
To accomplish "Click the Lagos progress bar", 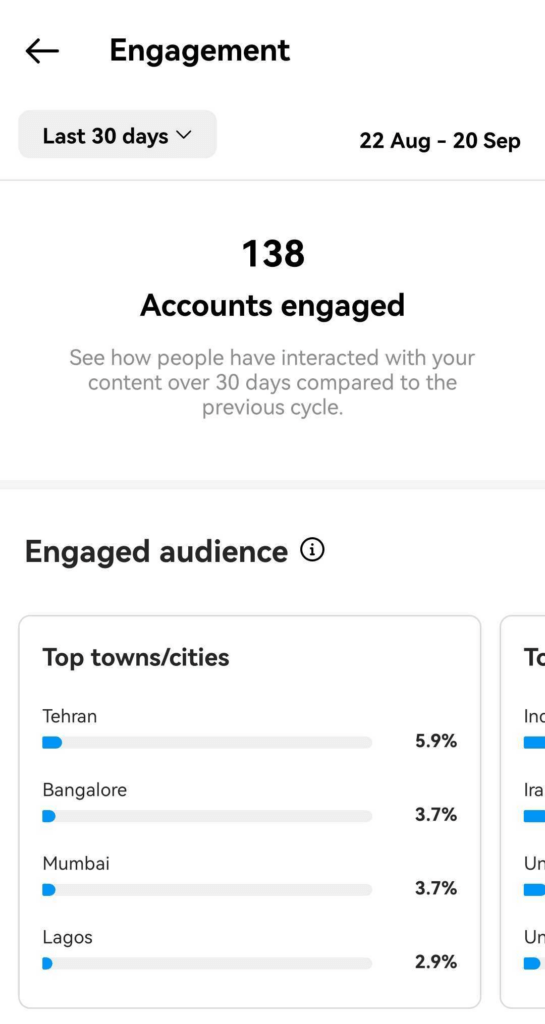I will click(207, 963).
